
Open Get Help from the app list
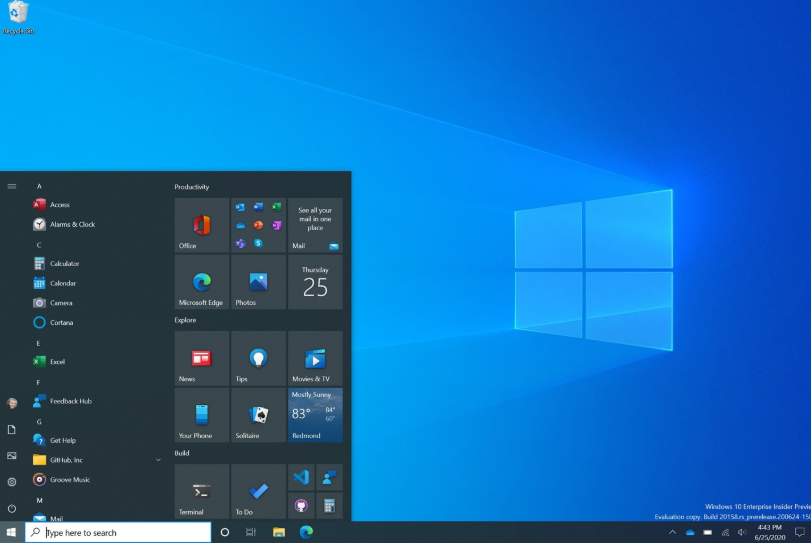click(97, 441)
